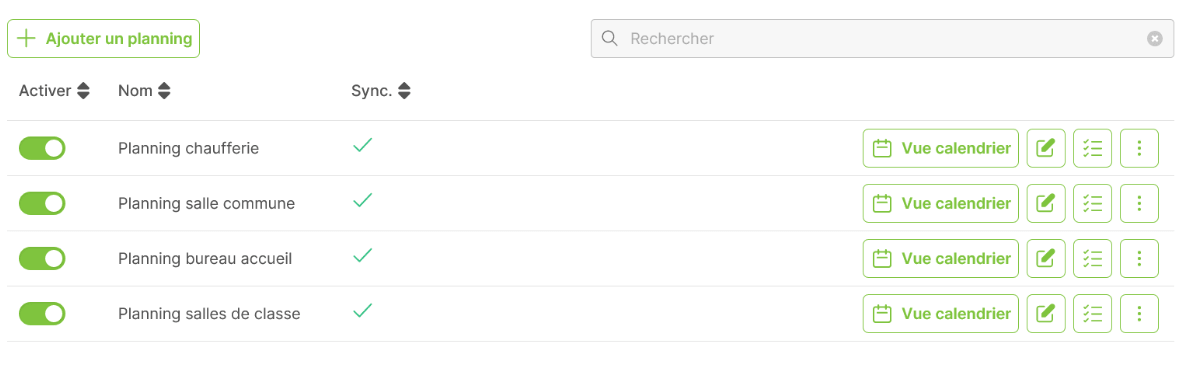Open more options for Planning salles de classe

click(x=1139, y=313)
